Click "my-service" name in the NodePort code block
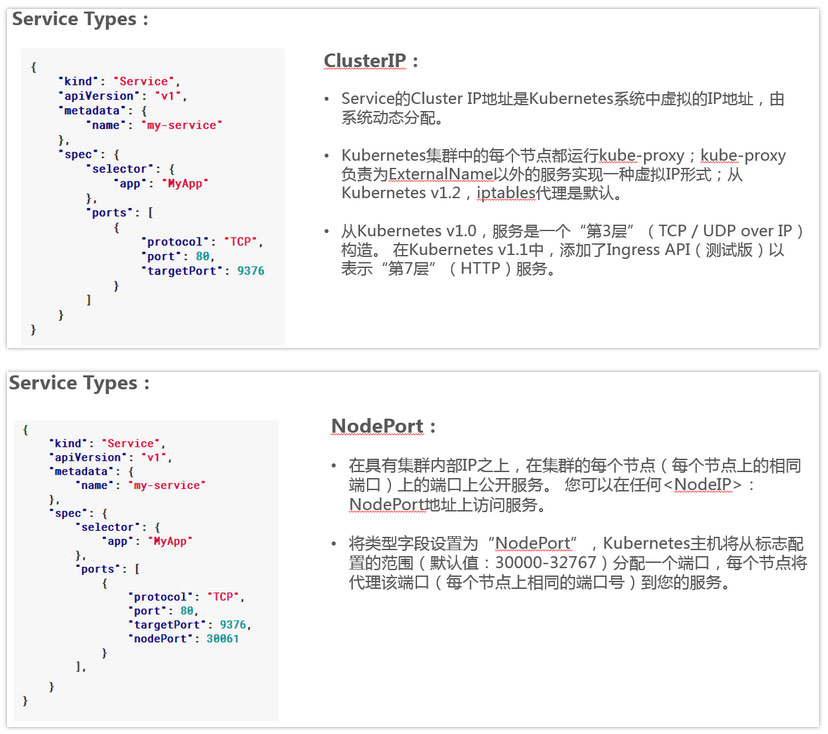828x734 pixels. (x=167, y=485)
